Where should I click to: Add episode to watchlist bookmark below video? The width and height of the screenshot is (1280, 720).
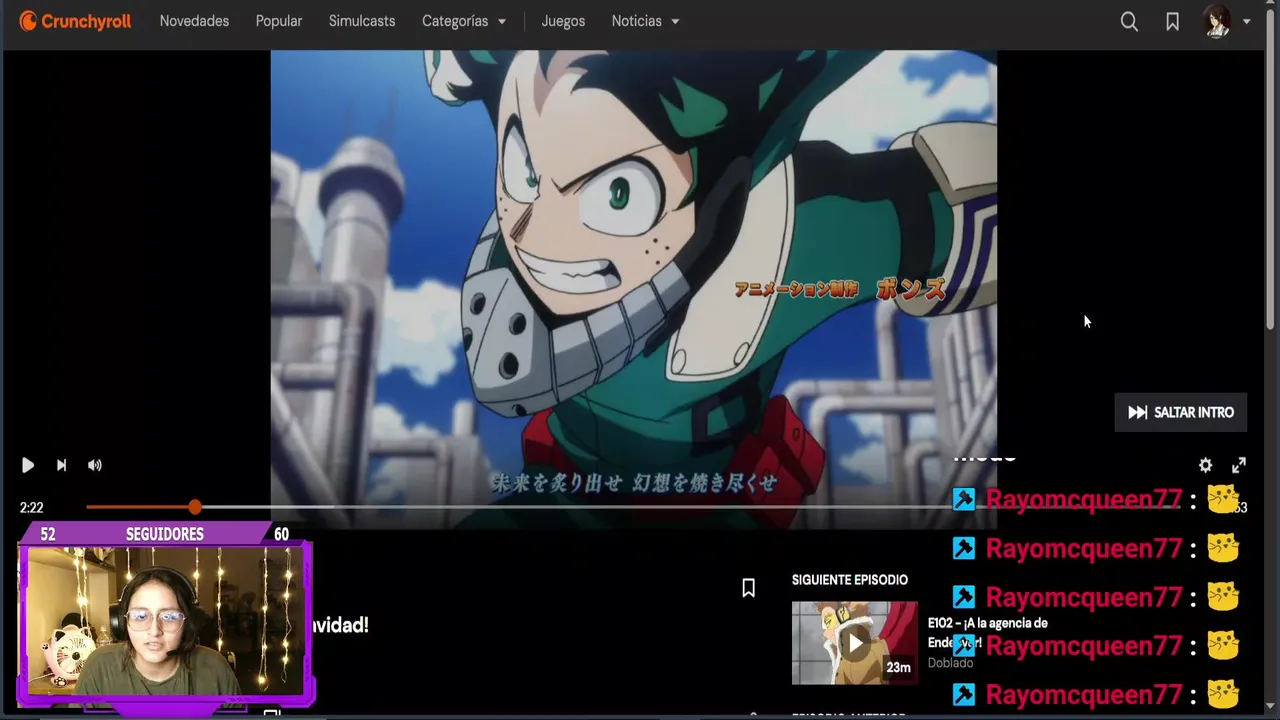click(x=748, y=588)
